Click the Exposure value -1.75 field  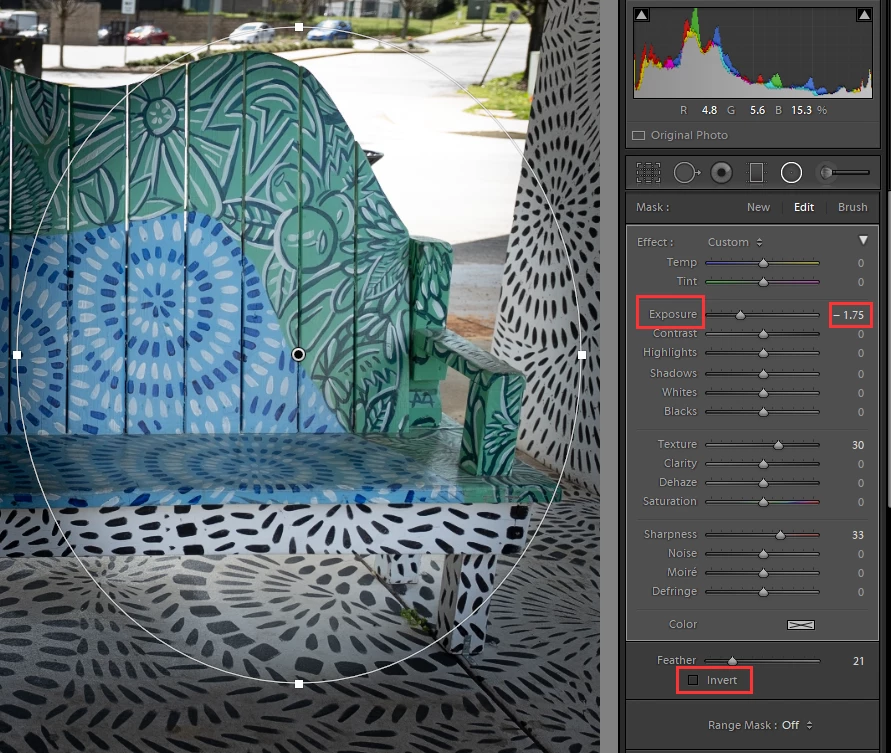point(849,315)
